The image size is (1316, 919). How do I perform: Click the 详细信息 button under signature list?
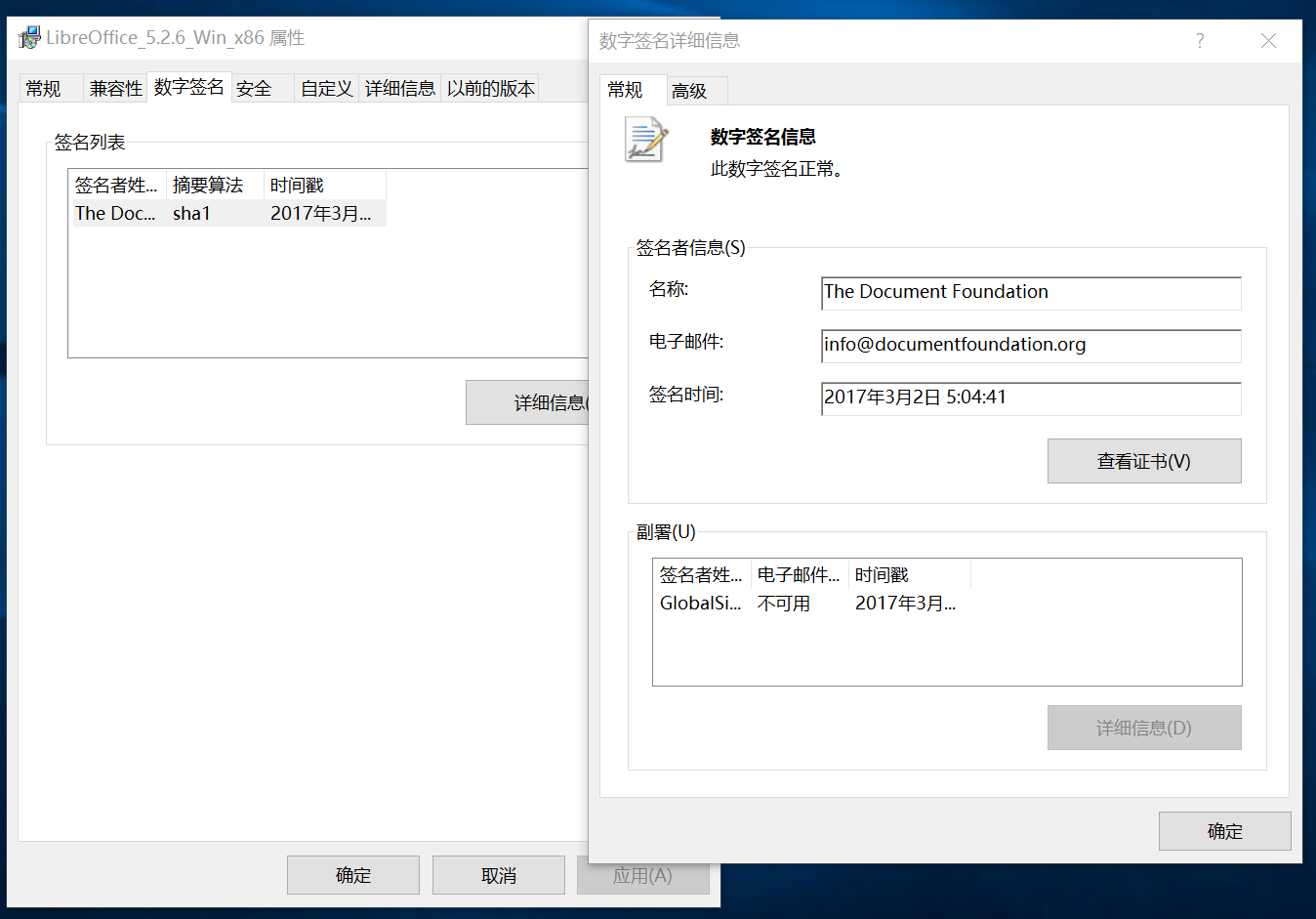pyautogui.click(x=527, y=402)
